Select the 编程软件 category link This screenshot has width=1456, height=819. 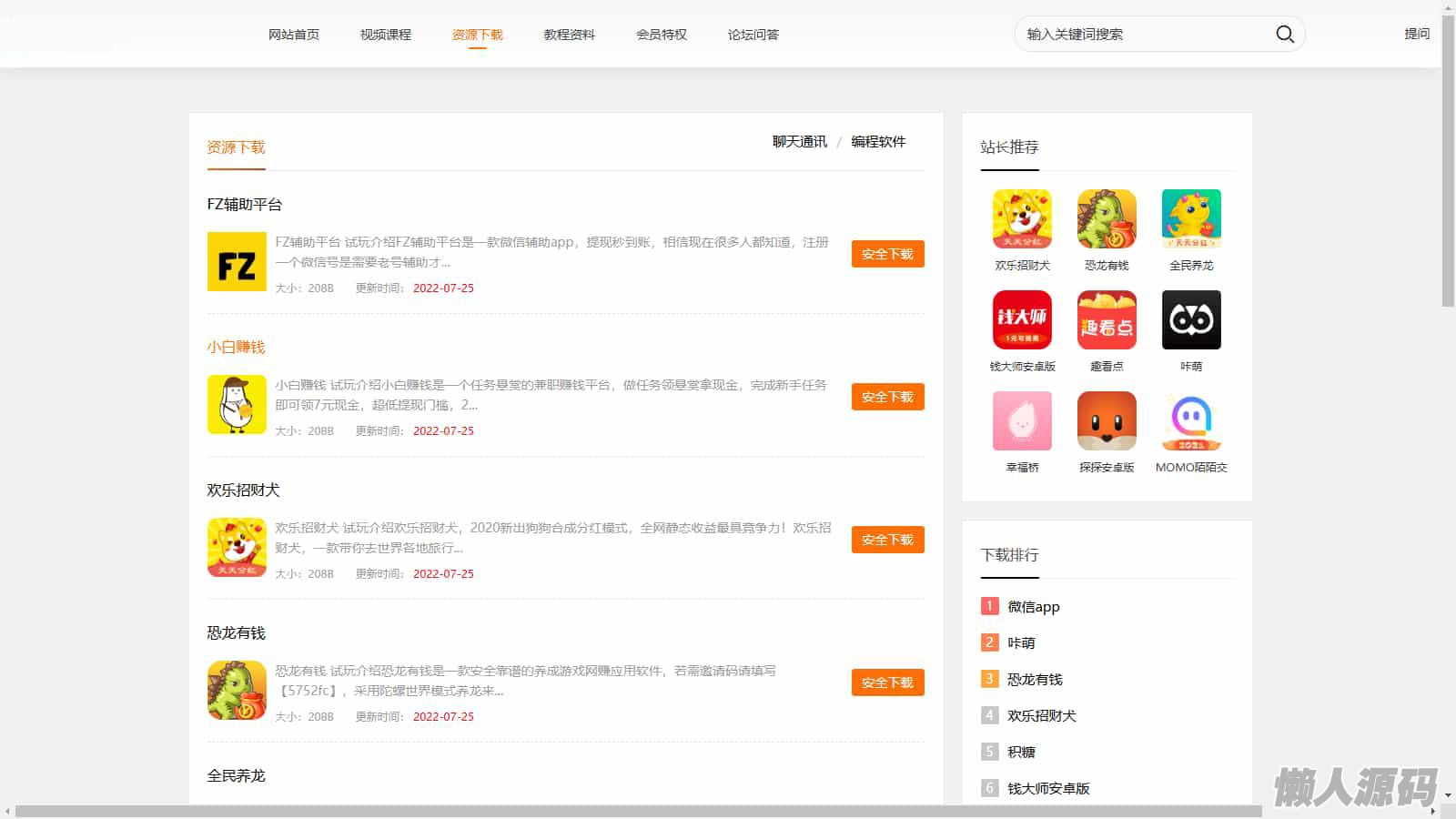[x=878, y=142]
